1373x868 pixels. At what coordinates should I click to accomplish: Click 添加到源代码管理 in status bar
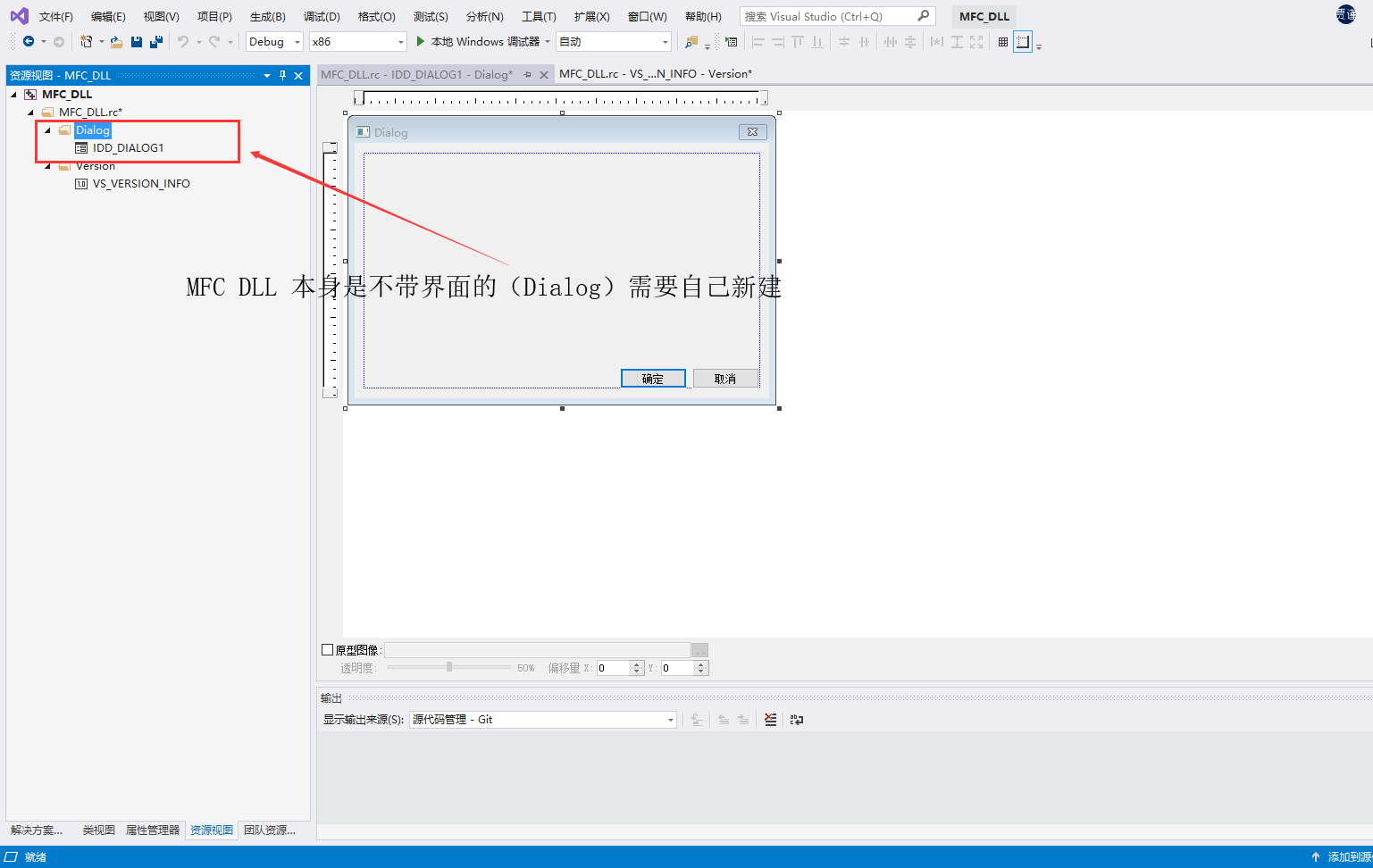point(1341,857)
